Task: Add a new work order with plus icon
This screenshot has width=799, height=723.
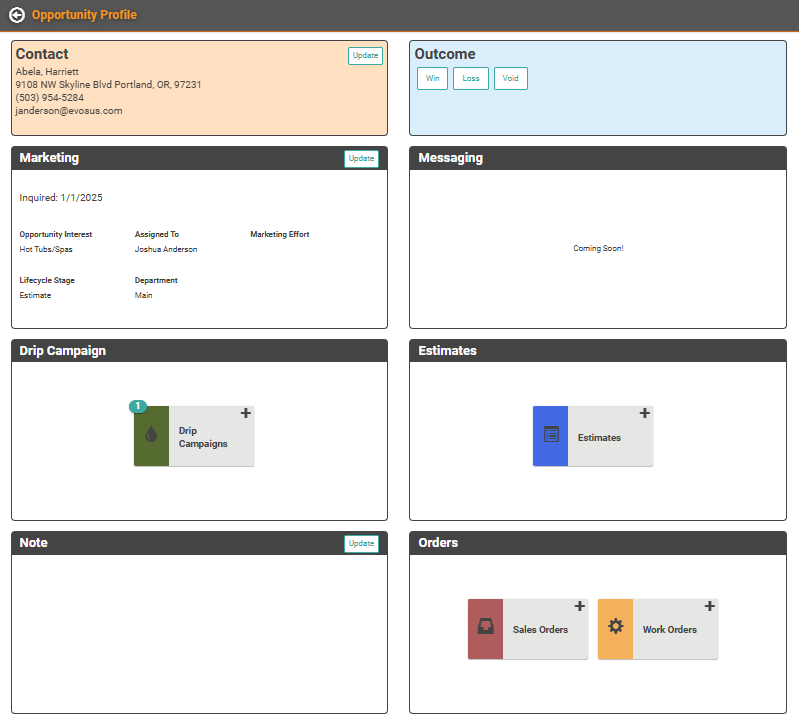Action: (x=709, y=606)
